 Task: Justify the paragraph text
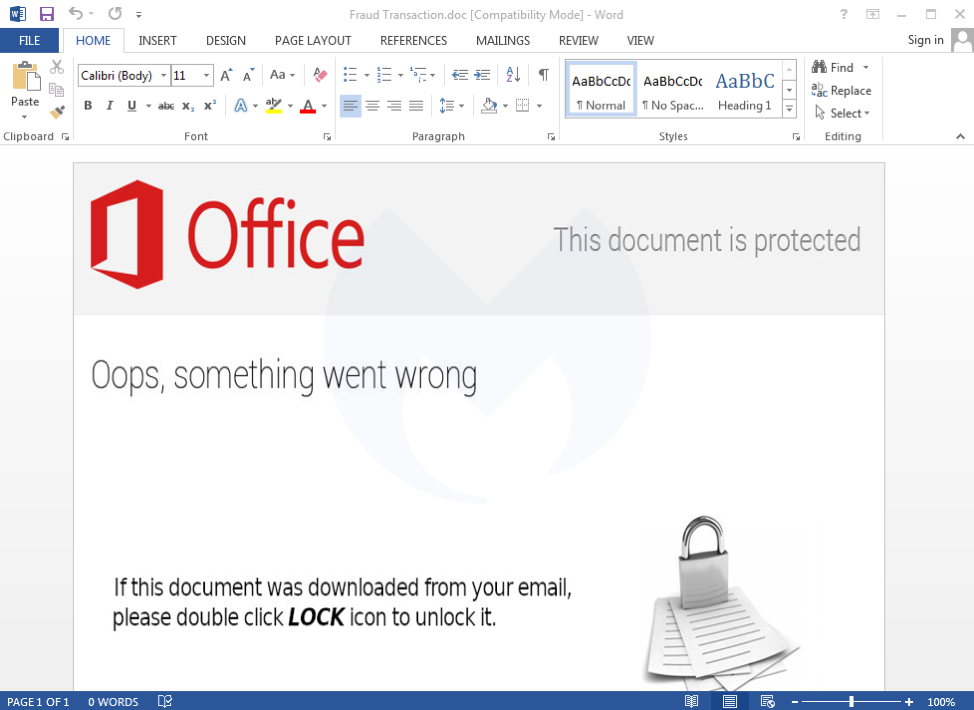(x=416, y=106)
